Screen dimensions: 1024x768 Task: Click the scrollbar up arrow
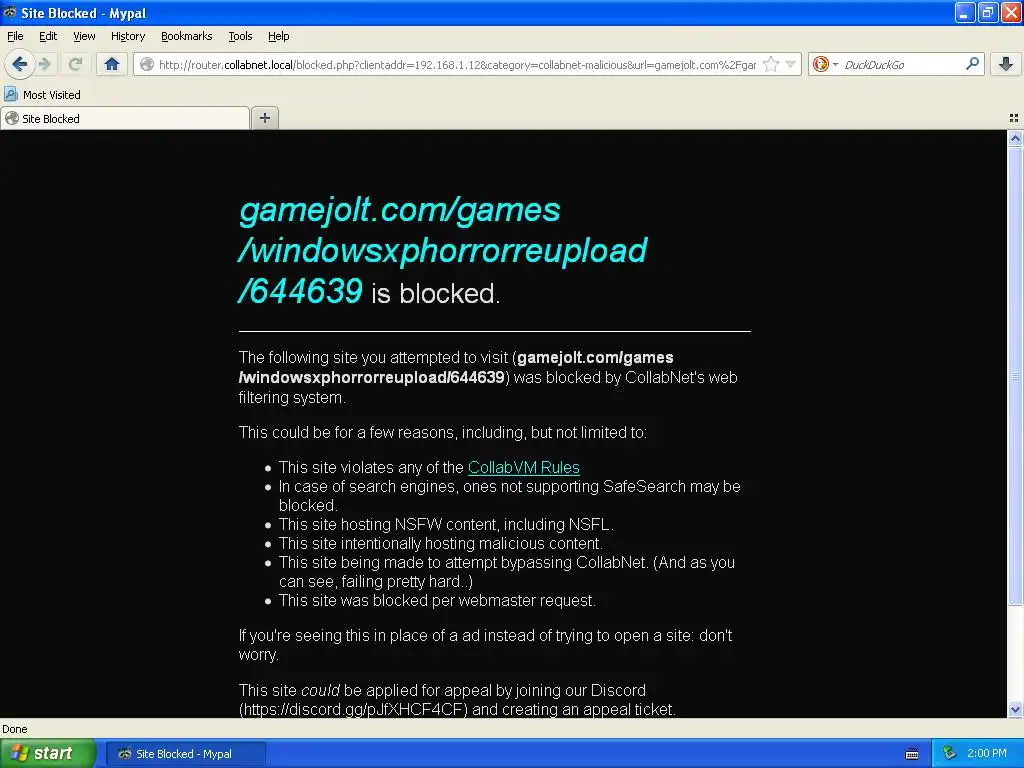pyautogui.click(x=1015, y=138)
